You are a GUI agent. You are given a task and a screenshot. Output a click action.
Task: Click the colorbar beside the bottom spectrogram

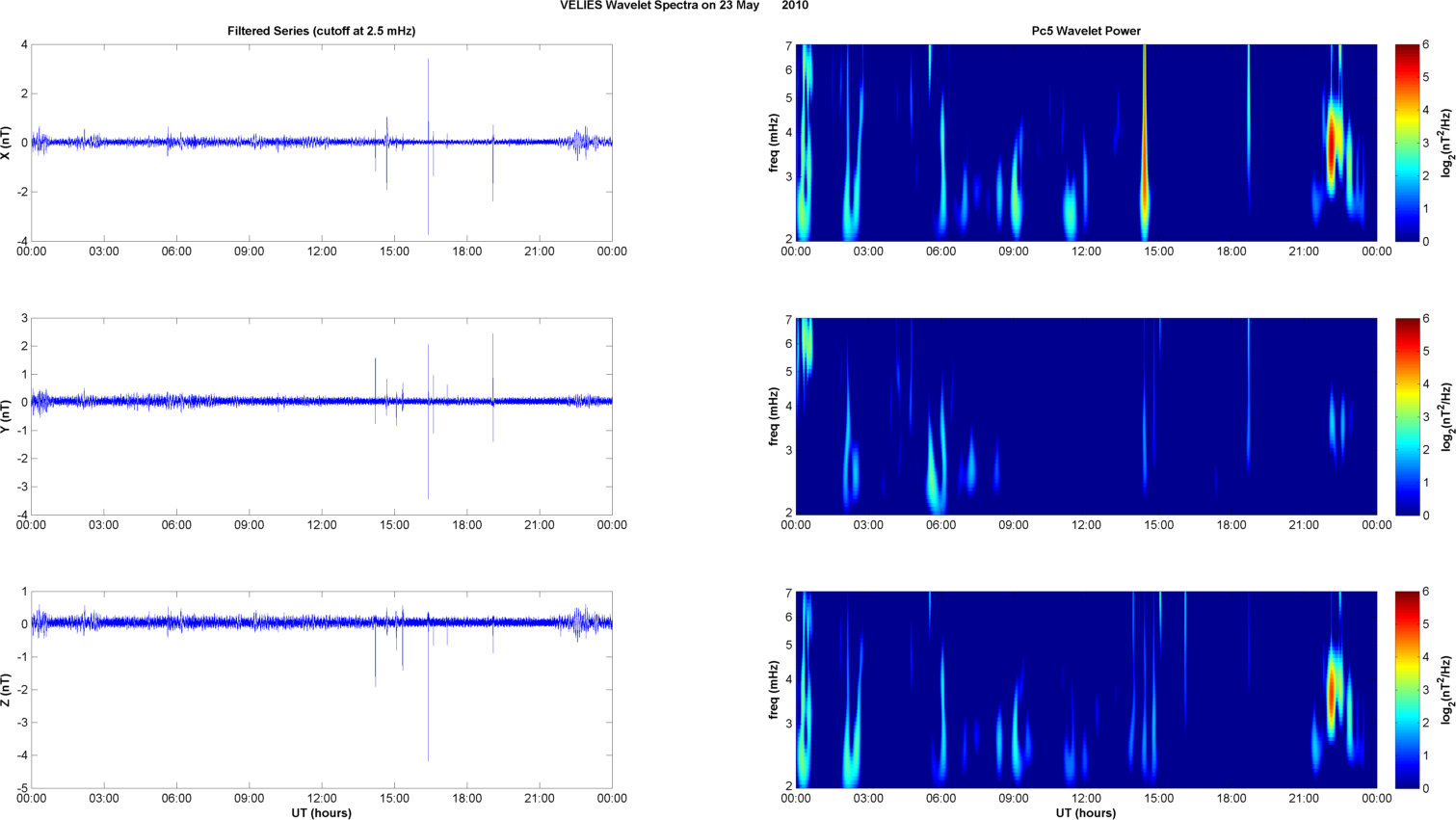[1407, 690]
